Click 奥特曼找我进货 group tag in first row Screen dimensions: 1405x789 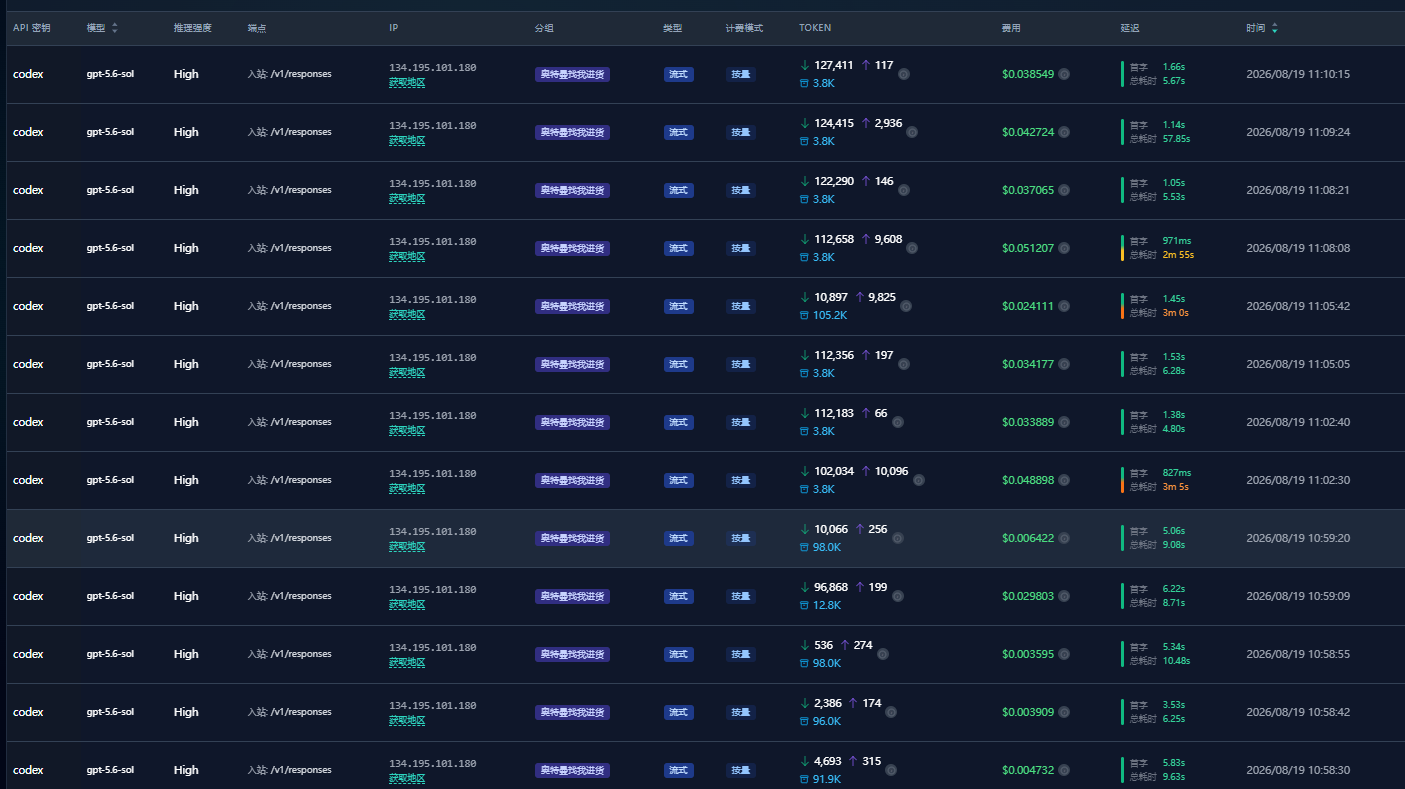click(x=572, y=74)
